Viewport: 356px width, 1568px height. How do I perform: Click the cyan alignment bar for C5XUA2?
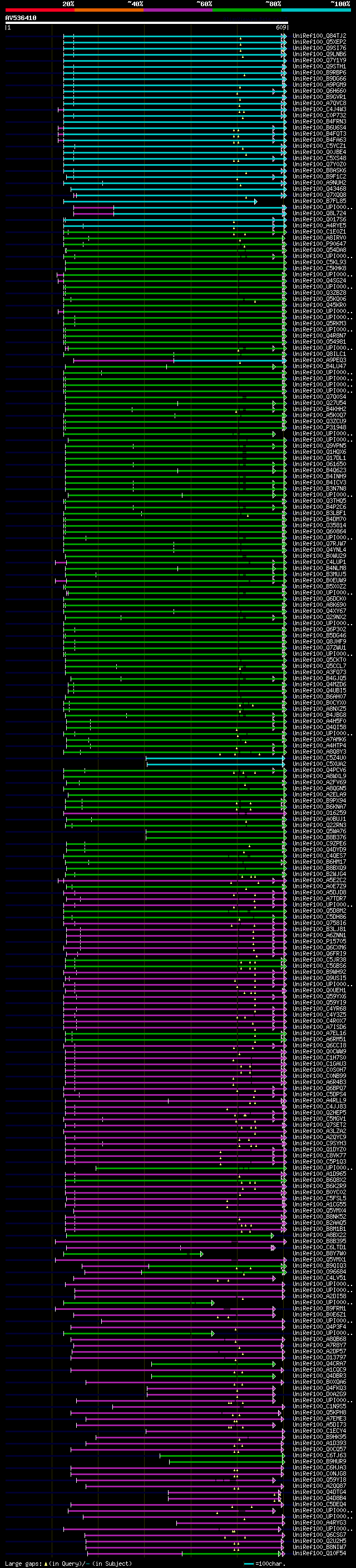(x=216, y=764)
